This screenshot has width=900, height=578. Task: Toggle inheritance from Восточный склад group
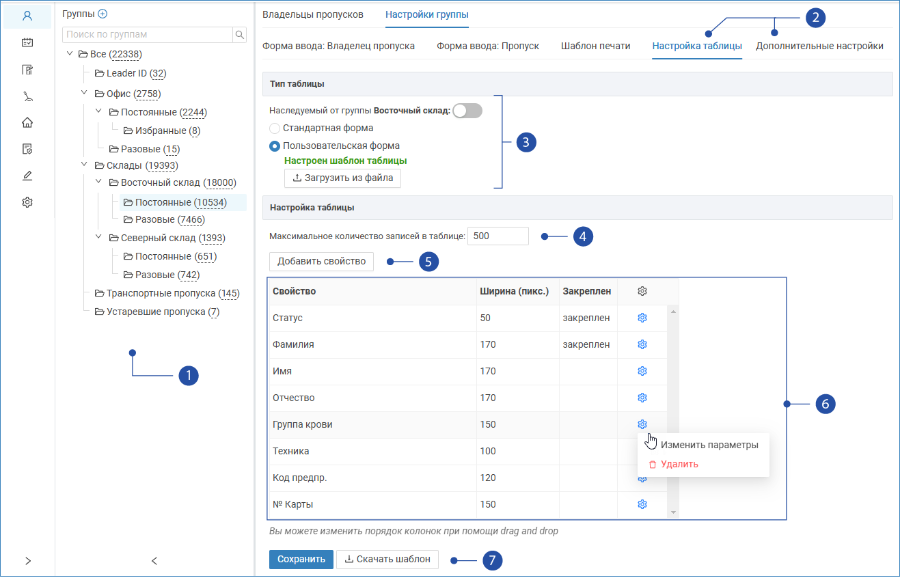point(467,111)
